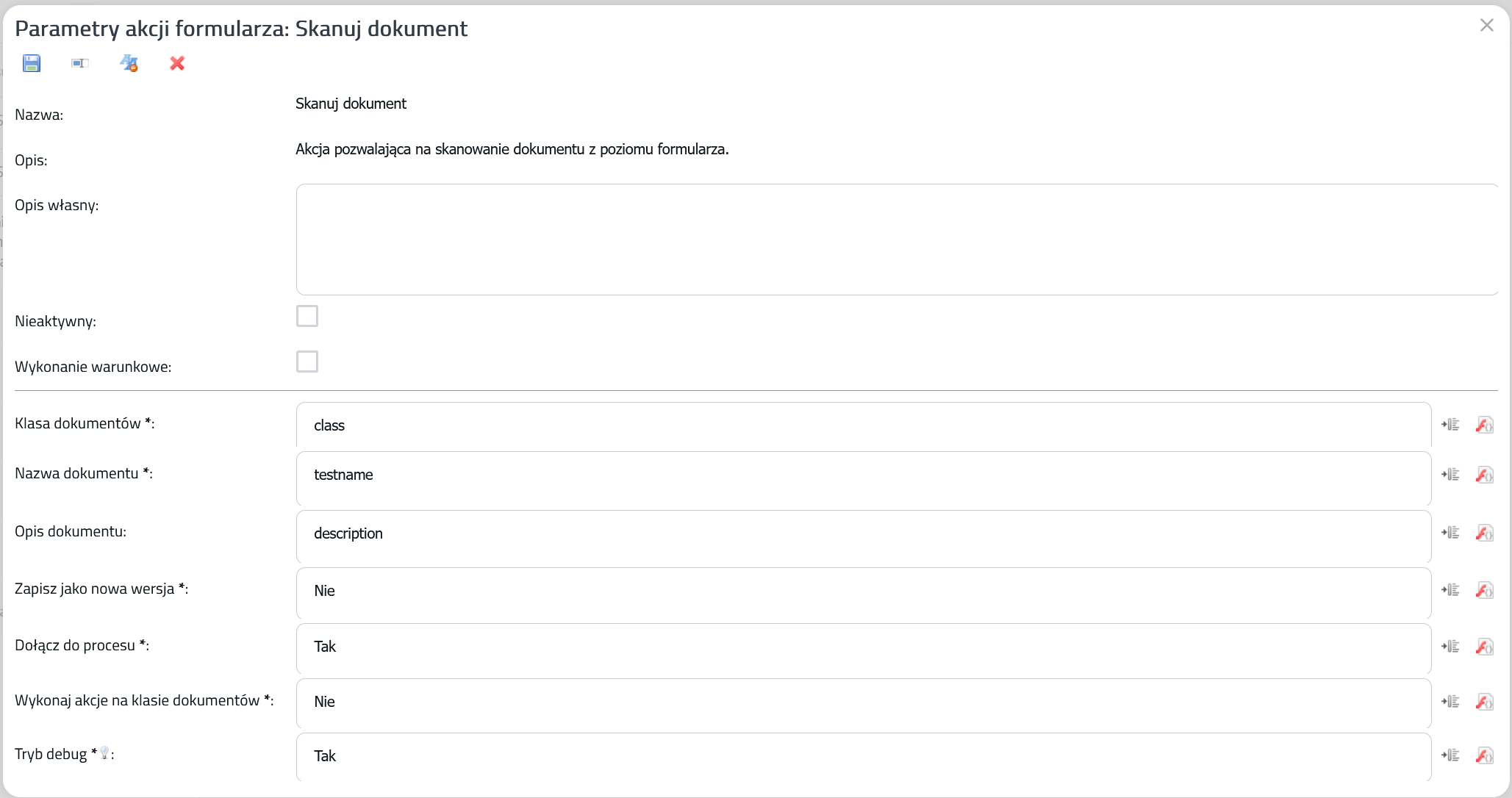Click function script icon for Opis dokumentu
The width and height of the screenshot is (1512, 798).
[x=1485, y=533]
